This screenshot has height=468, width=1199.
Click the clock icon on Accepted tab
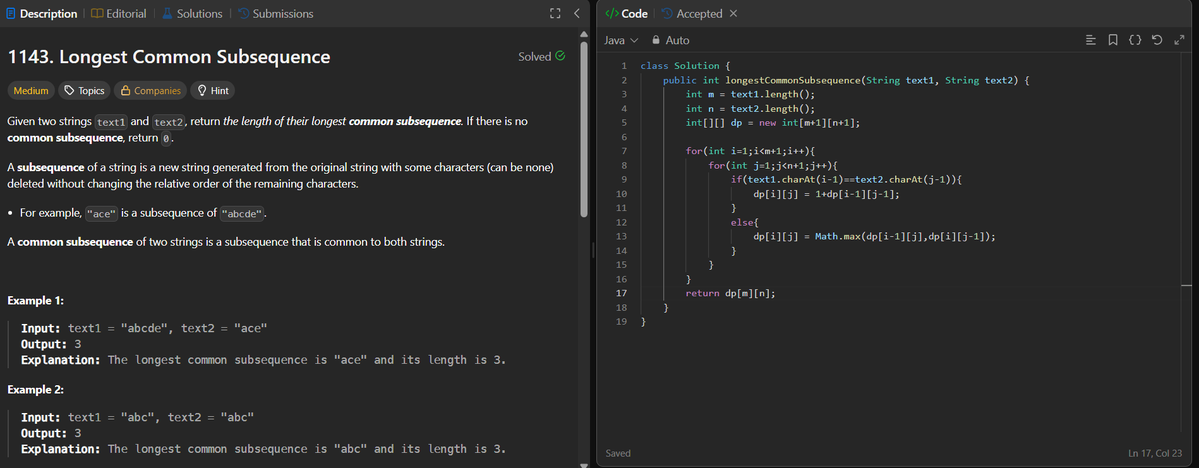click(x=668, y=14)
